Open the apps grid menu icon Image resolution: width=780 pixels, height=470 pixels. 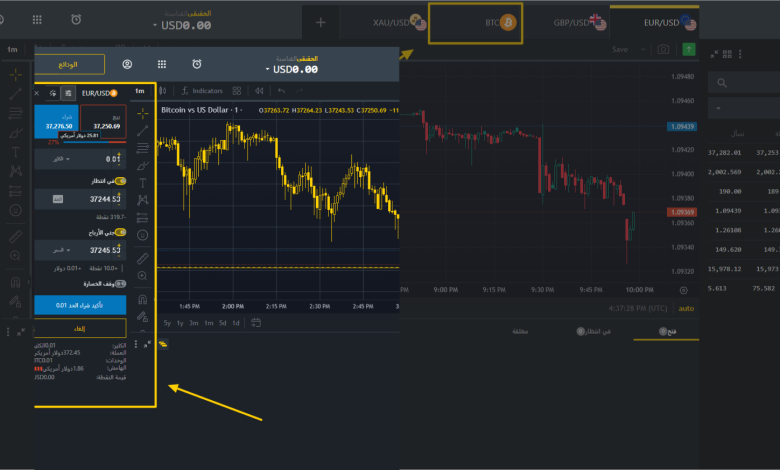(162, 64)
